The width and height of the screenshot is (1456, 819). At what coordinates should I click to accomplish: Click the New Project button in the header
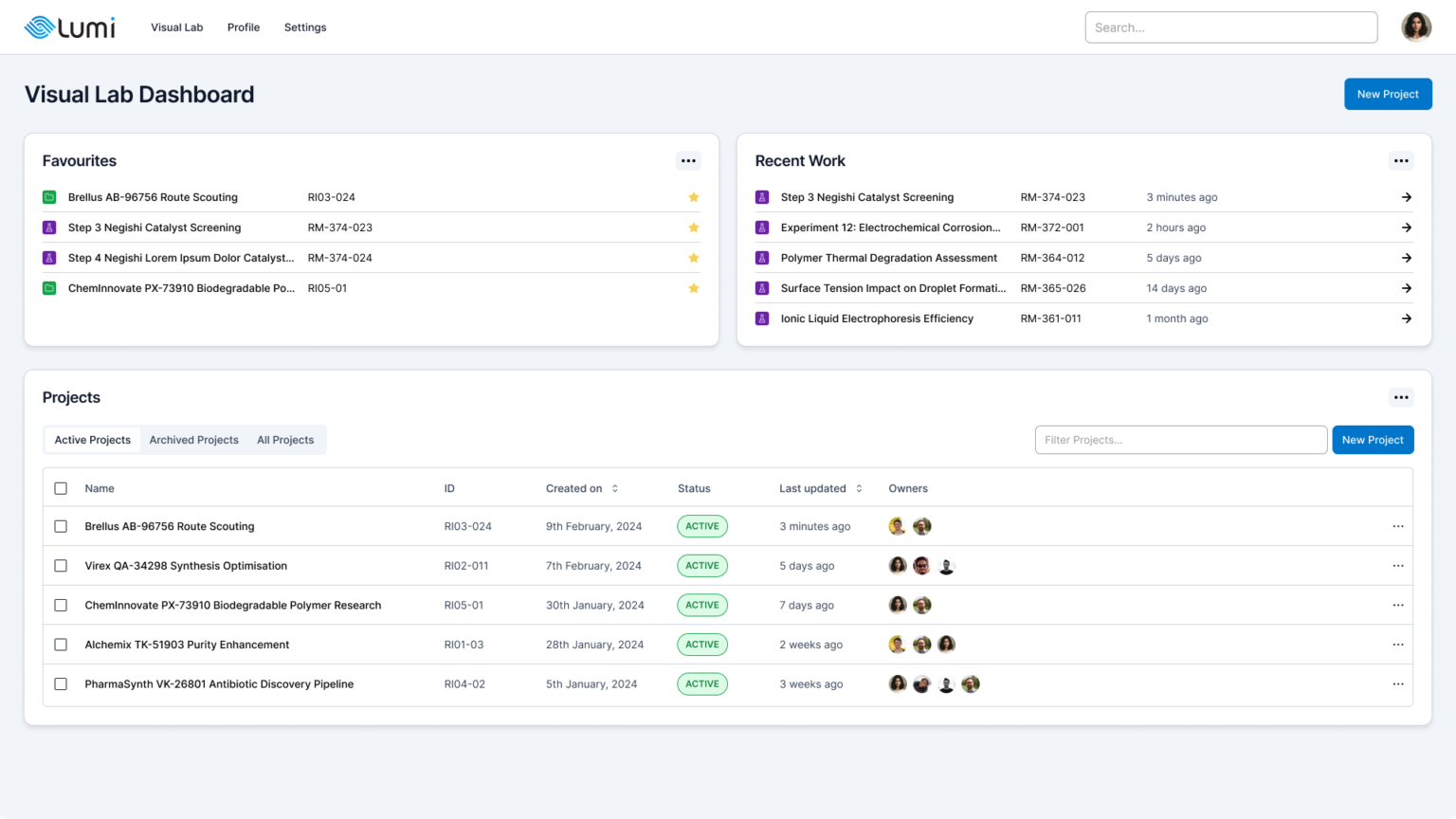1388,94
